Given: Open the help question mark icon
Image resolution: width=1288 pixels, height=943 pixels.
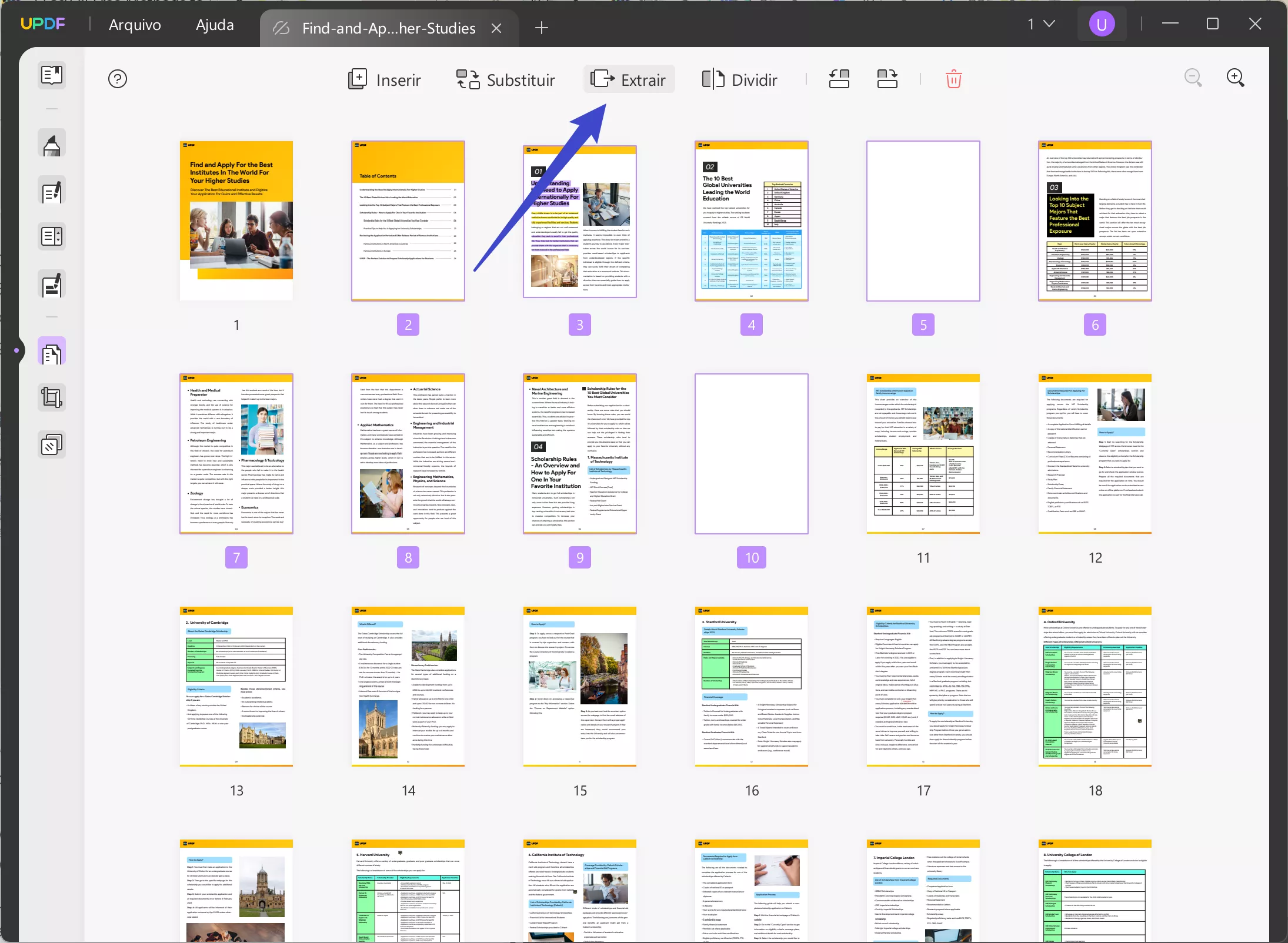Looking at the screenshot, I should [118, 79].
